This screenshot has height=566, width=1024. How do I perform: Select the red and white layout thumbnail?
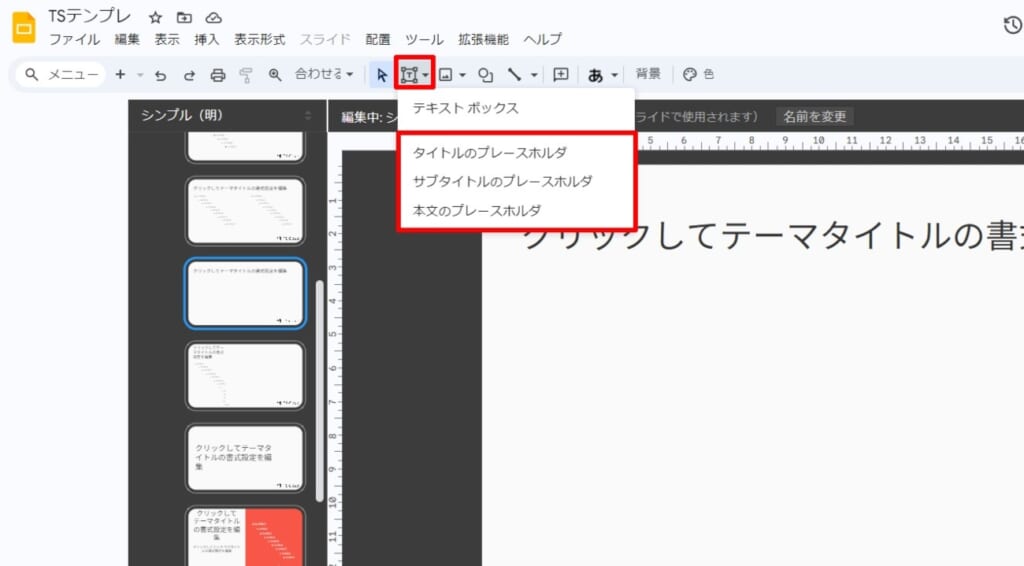pos(245,536)
